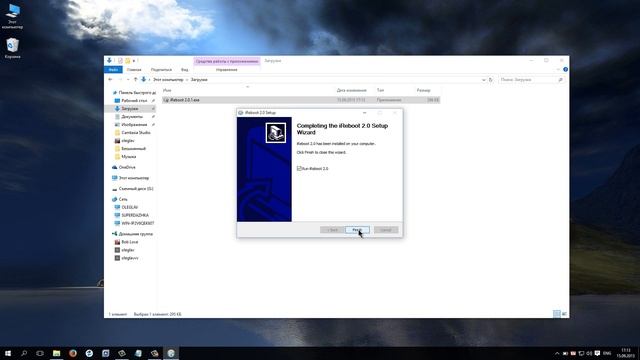Select iReboot 2.0.1.exe file row

(301, 100)
